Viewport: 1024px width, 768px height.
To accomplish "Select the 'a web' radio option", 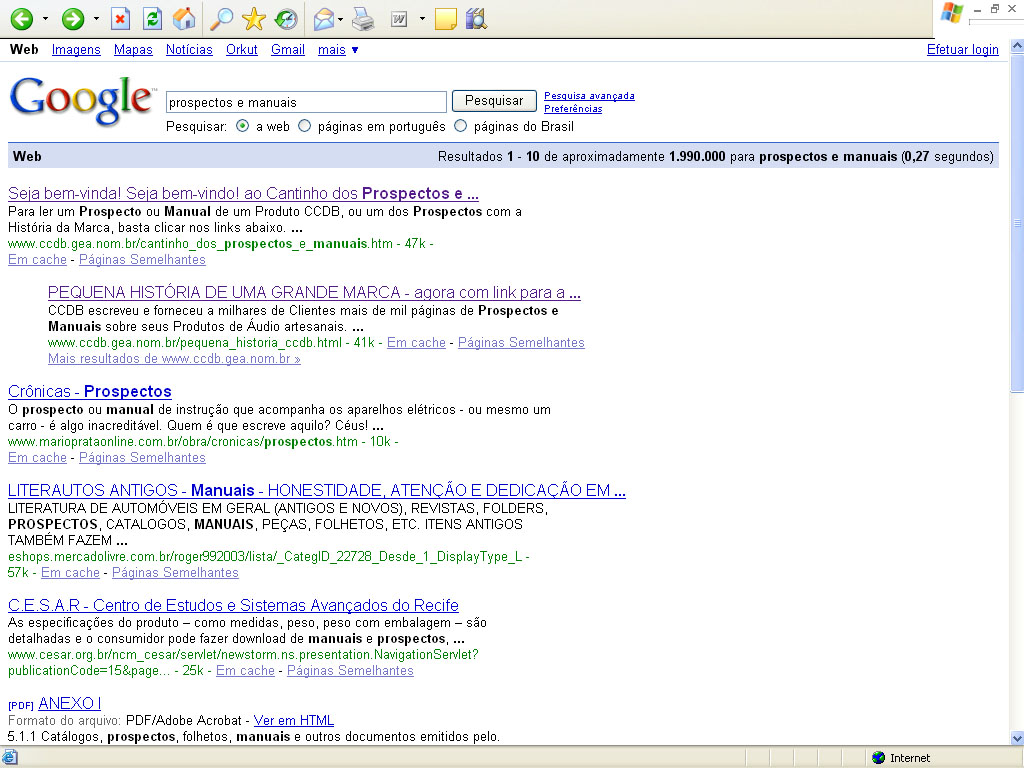I will (x=243, y=127).
